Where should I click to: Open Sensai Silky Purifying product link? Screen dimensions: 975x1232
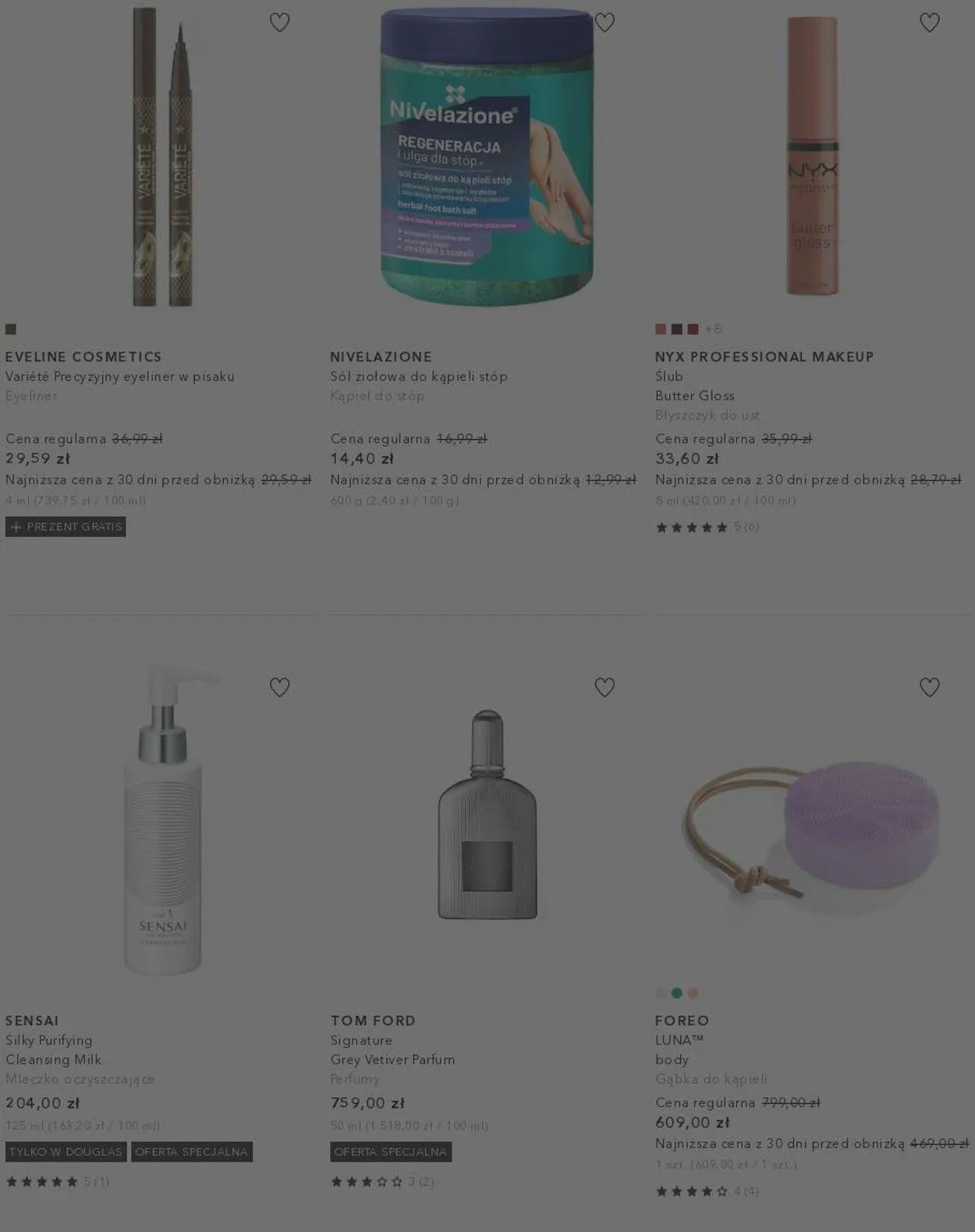53,1050
